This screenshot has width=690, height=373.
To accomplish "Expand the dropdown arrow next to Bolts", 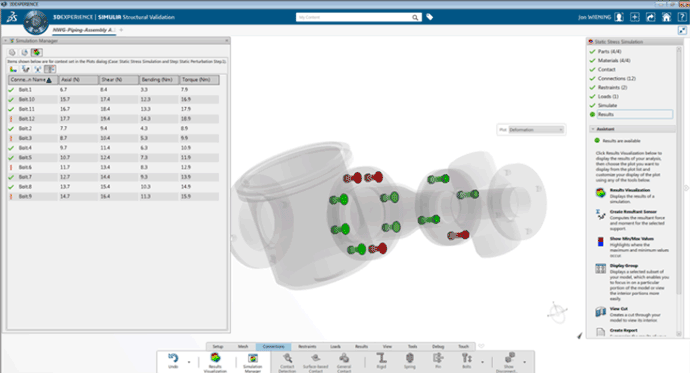I will pos(482,362).
